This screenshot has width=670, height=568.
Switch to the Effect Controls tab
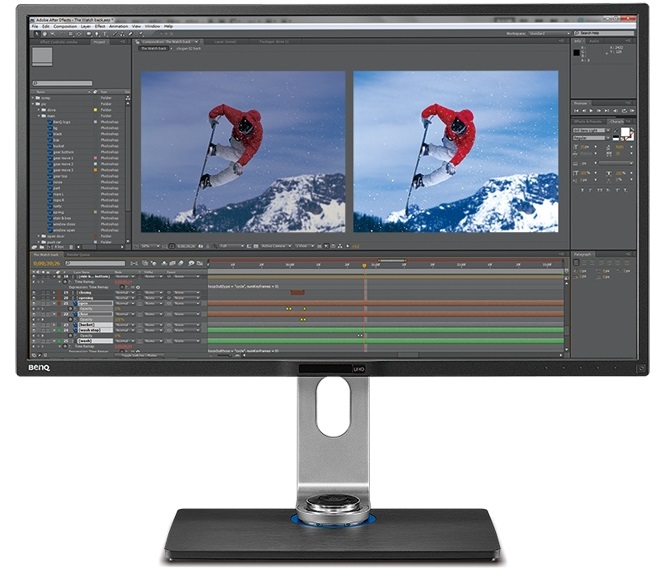[x=59, y=42]
